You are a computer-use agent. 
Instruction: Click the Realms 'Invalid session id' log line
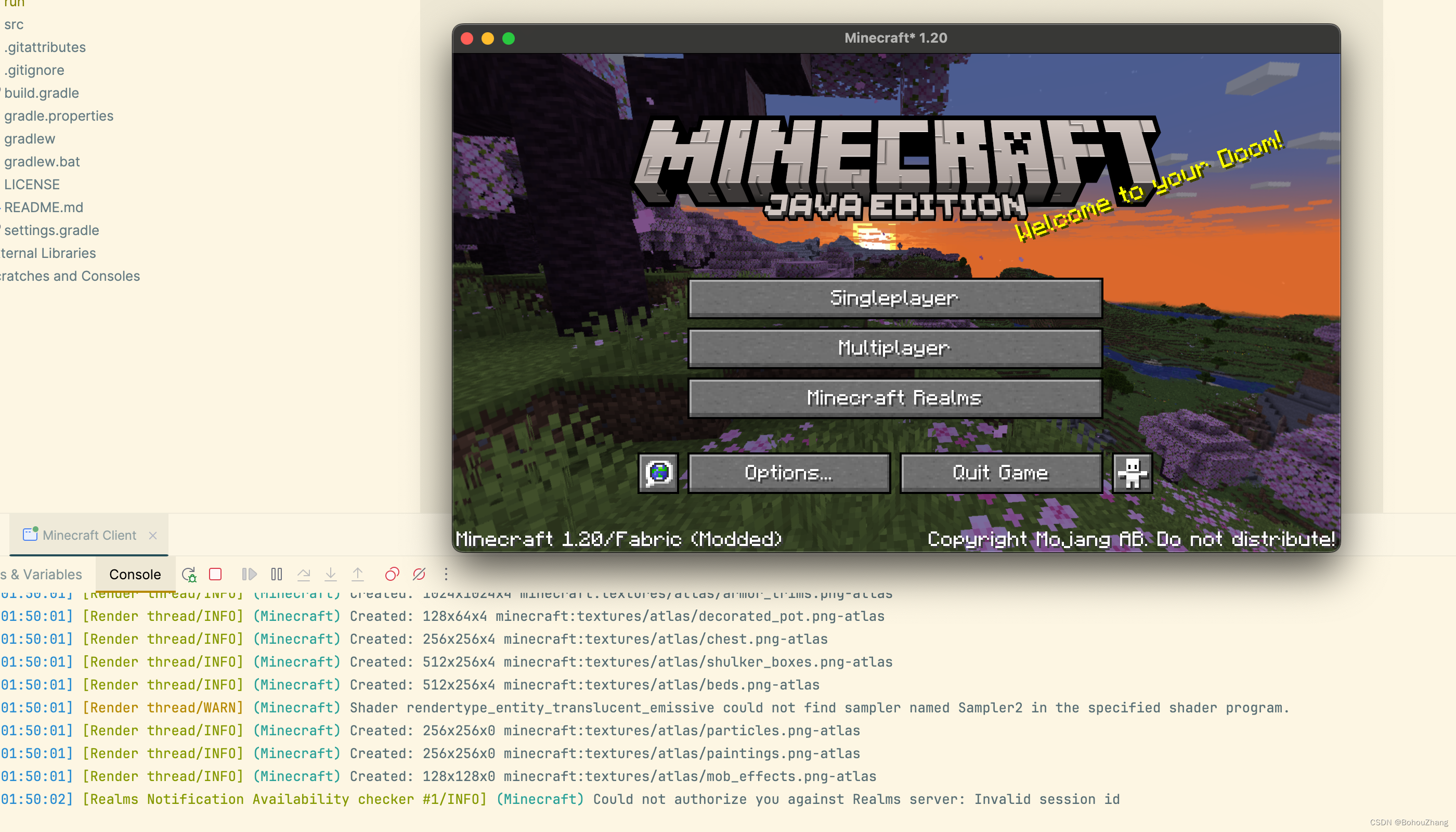coord(560,799)
